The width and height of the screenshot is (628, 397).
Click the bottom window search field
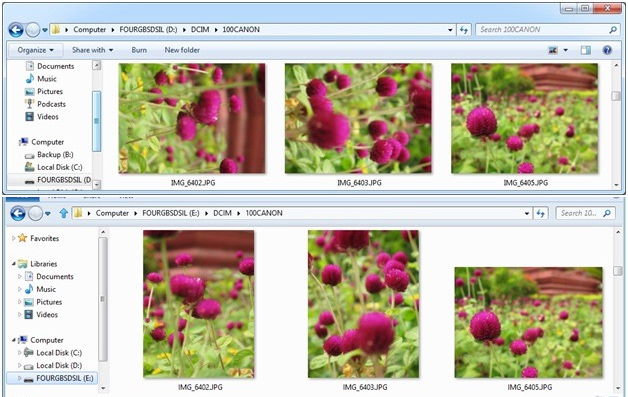[585, 213]
